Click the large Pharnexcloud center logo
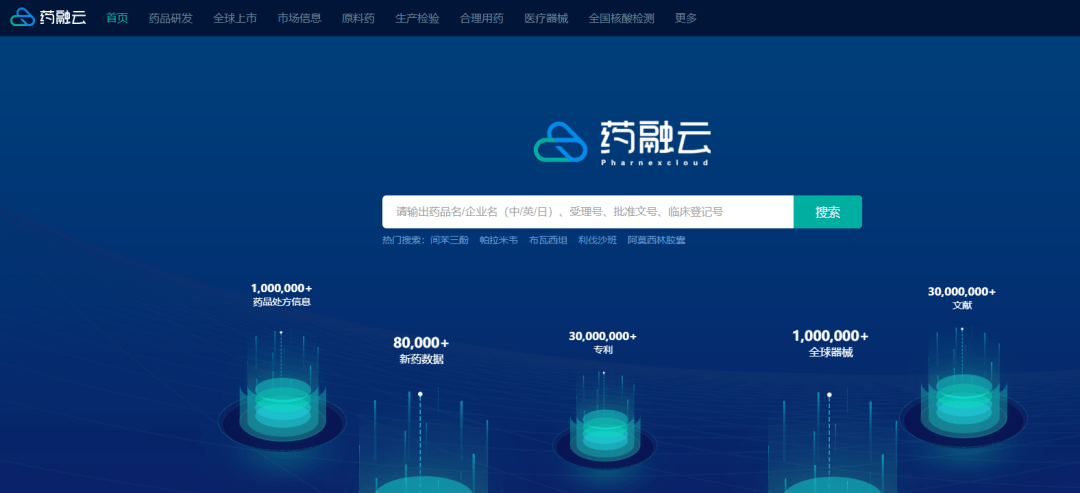Viewport: 1080px width, 493px height. pos(623,143)
